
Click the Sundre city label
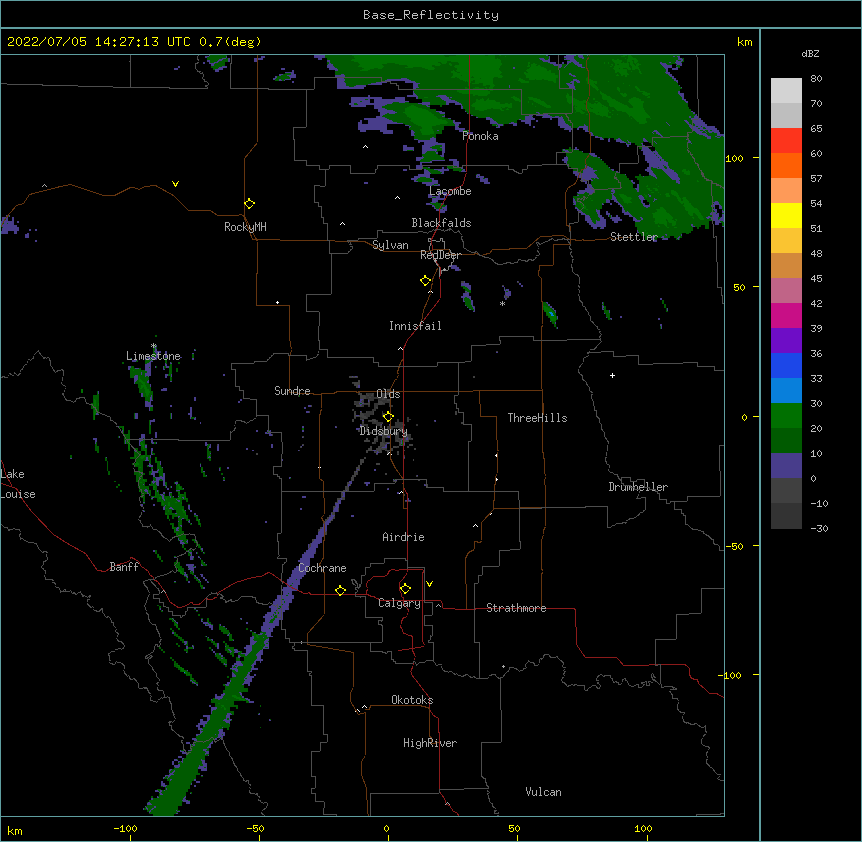pos(292,391)
